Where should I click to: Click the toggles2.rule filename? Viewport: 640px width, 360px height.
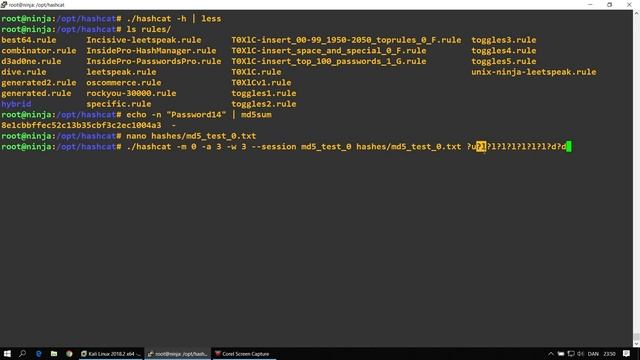[x=264, y=104]
